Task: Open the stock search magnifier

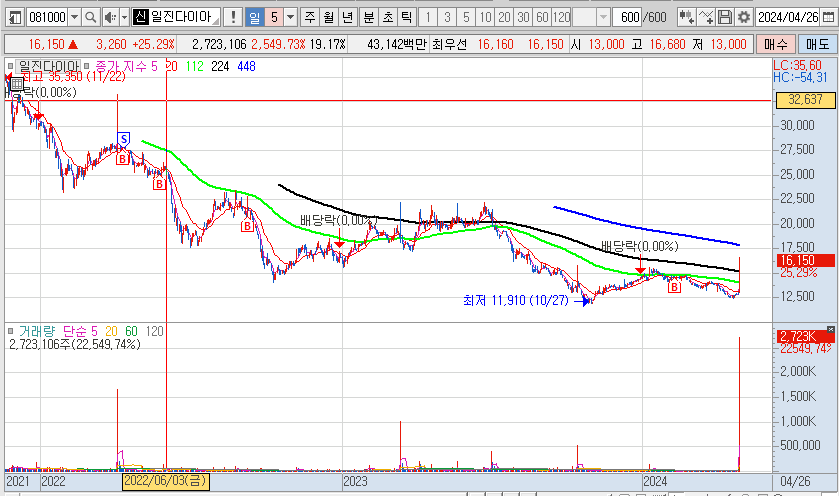Action: [x=90, y=18]
